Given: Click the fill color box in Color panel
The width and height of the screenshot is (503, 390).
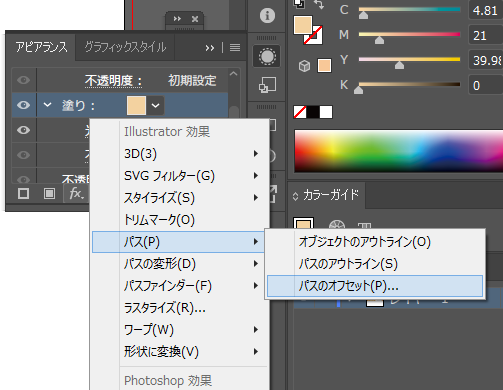Looking at the screenshot, I should click(x=303, y=25).
